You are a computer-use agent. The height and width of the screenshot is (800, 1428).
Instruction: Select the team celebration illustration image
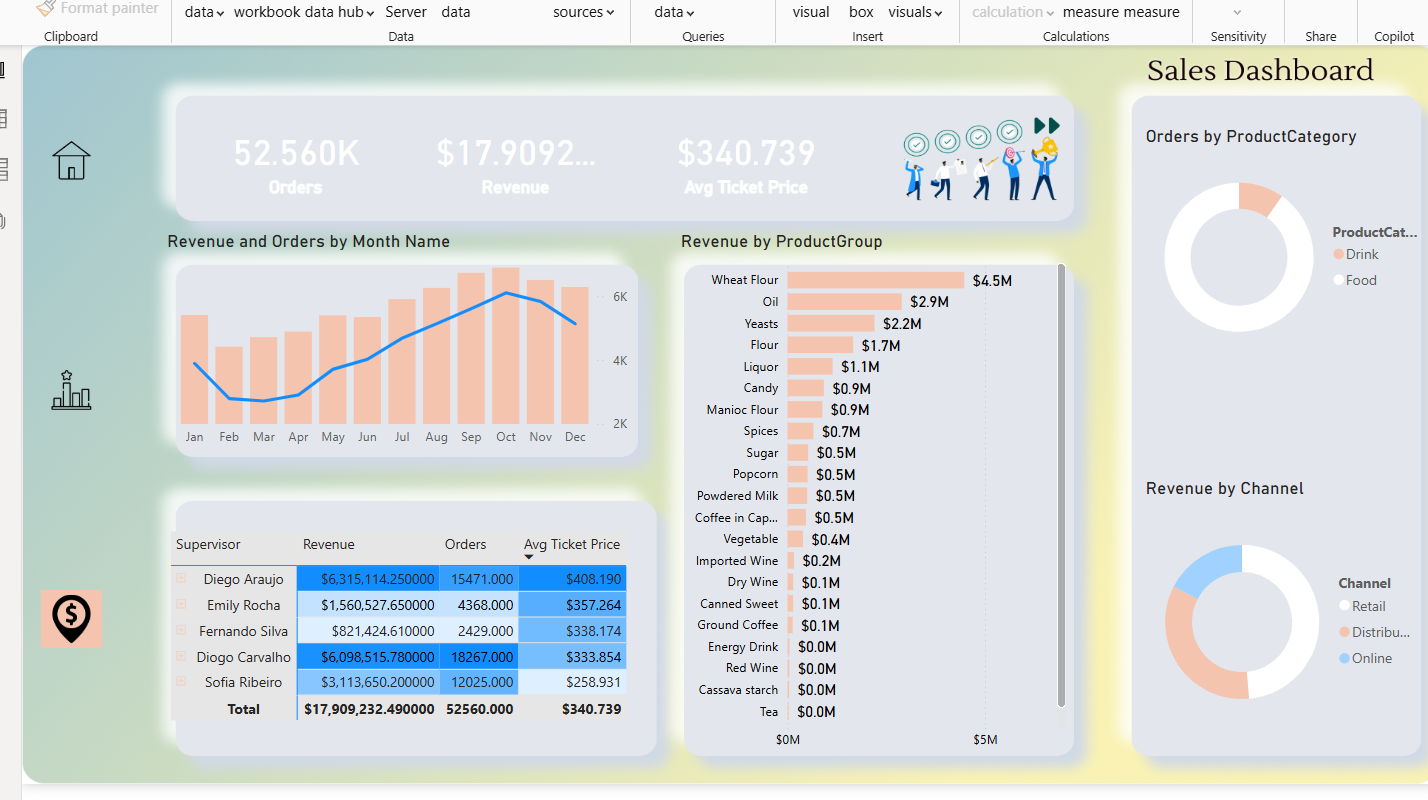[x=981, y=158]
